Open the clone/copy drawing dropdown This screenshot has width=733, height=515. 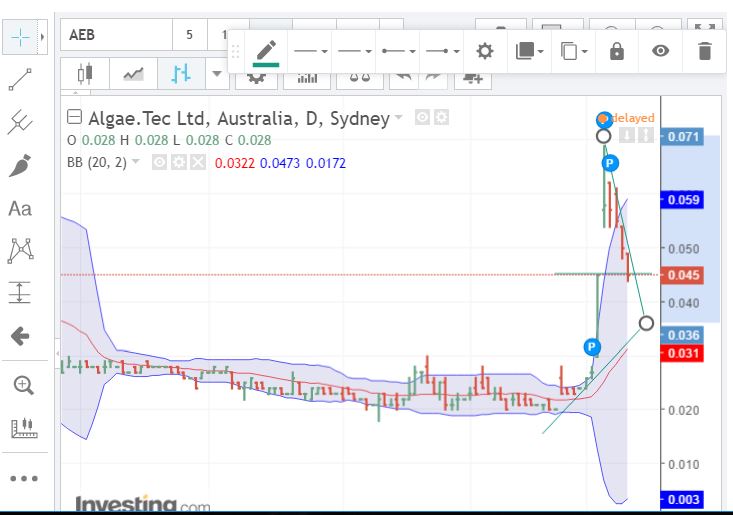pyautogui.click(x=574, y=51)
